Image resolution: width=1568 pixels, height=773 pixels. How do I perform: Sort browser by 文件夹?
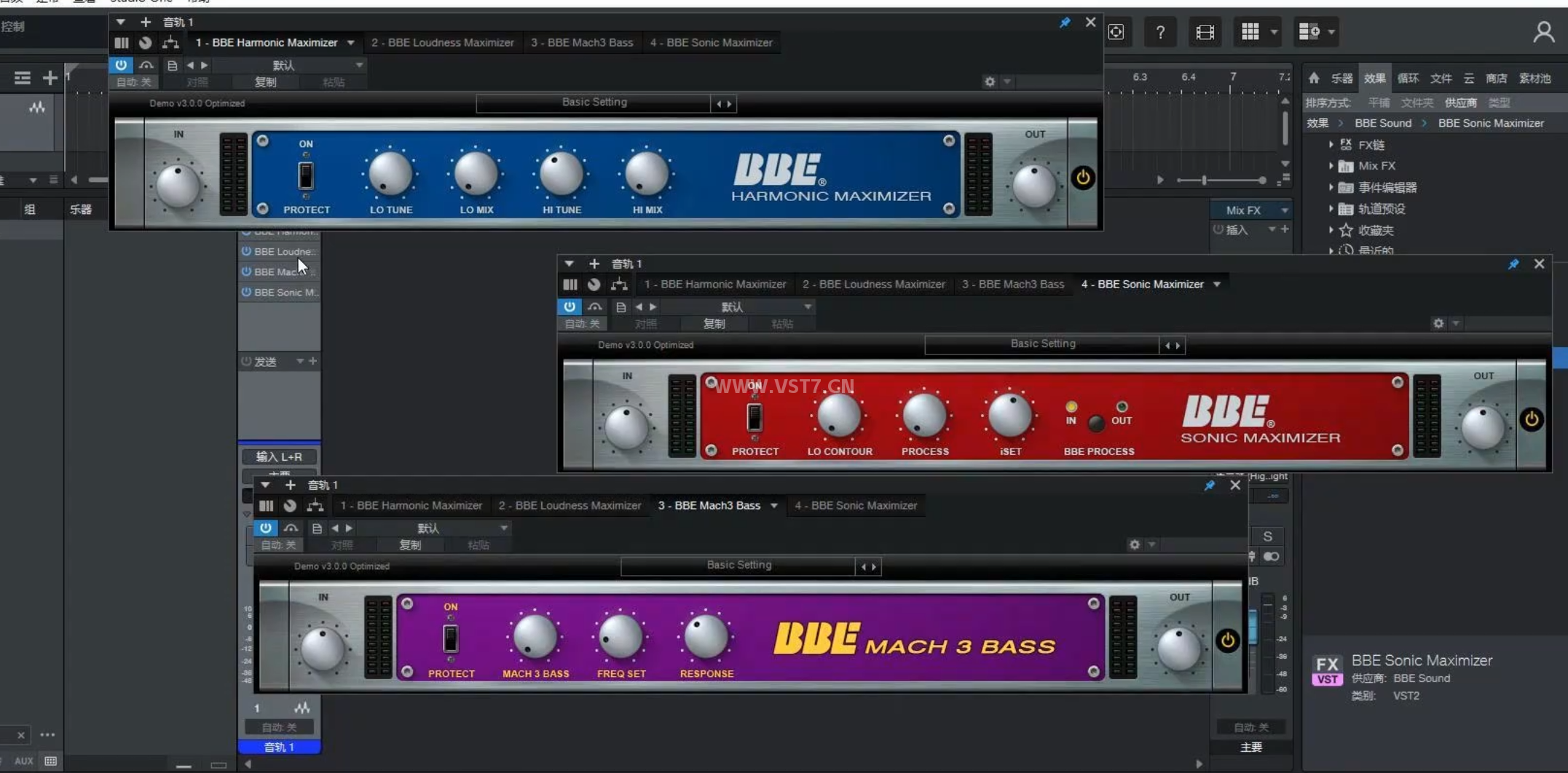point(1417,103)
